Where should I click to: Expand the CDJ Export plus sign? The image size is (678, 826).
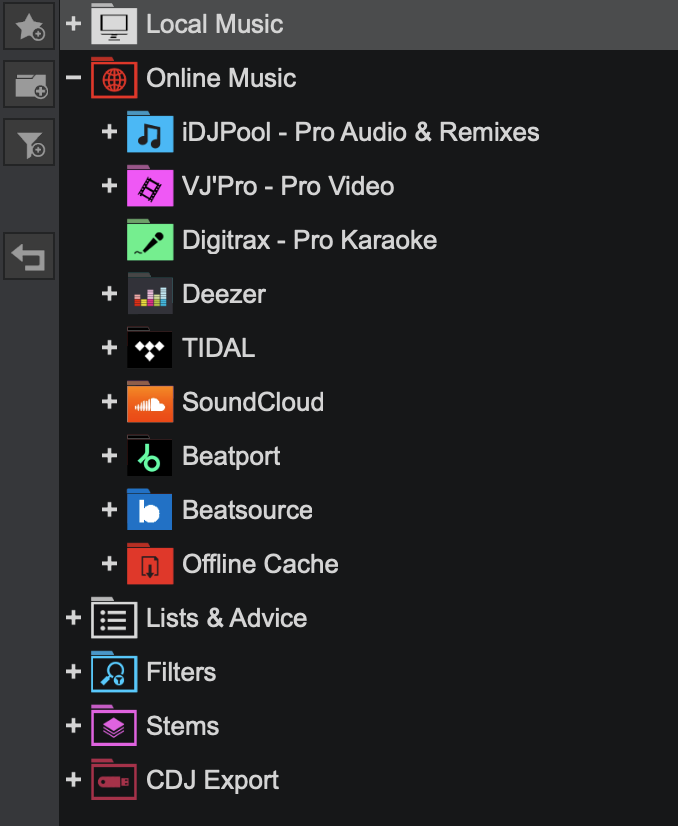pyautogui.click(x=73, y=780)
